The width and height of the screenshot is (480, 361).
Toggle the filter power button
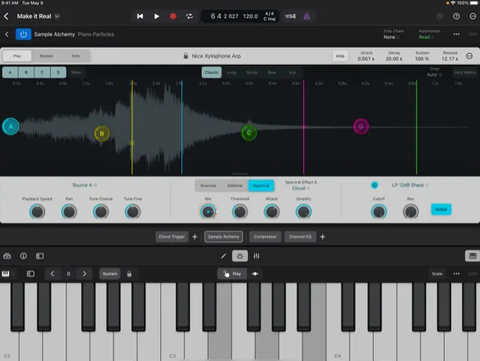375,185
